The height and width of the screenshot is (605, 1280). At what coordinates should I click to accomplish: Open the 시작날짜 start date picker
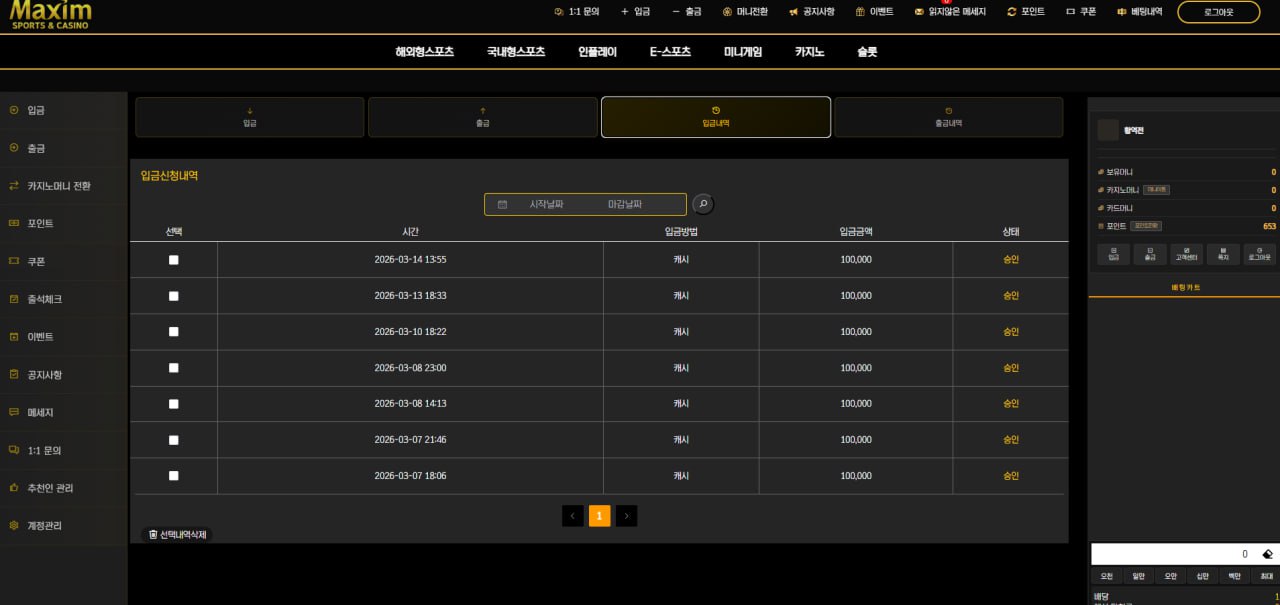(546, 204)
